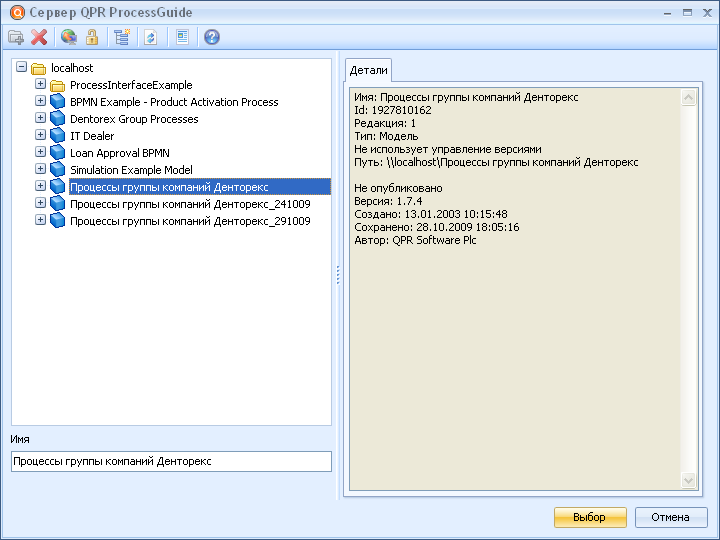The height and width of the screenshot is (540, 720).
Task: Select the localhost tree item
Action: [x=72, y=68]
